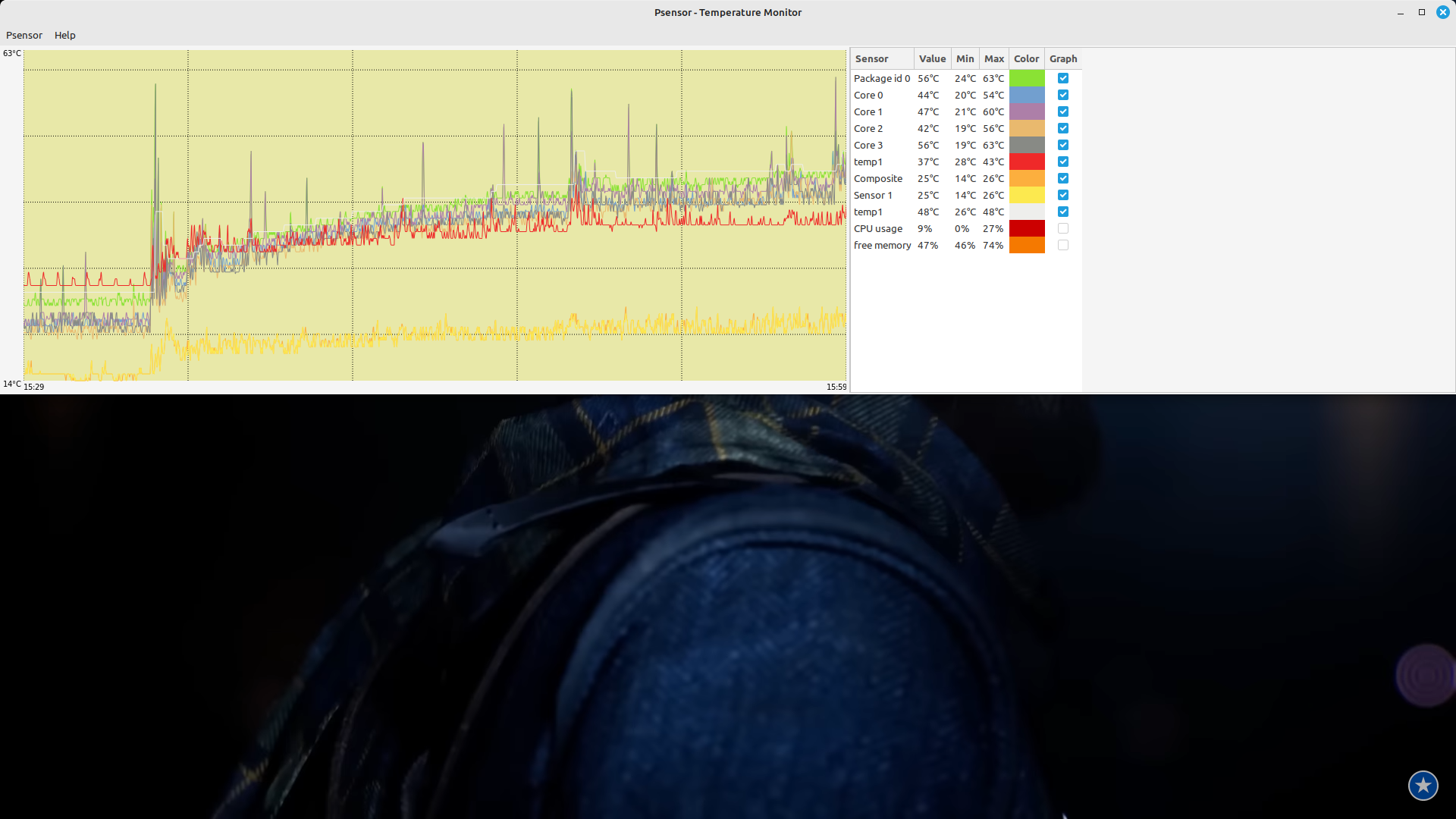Open the Help menu

pyautogui.click(x=65, y=35)
